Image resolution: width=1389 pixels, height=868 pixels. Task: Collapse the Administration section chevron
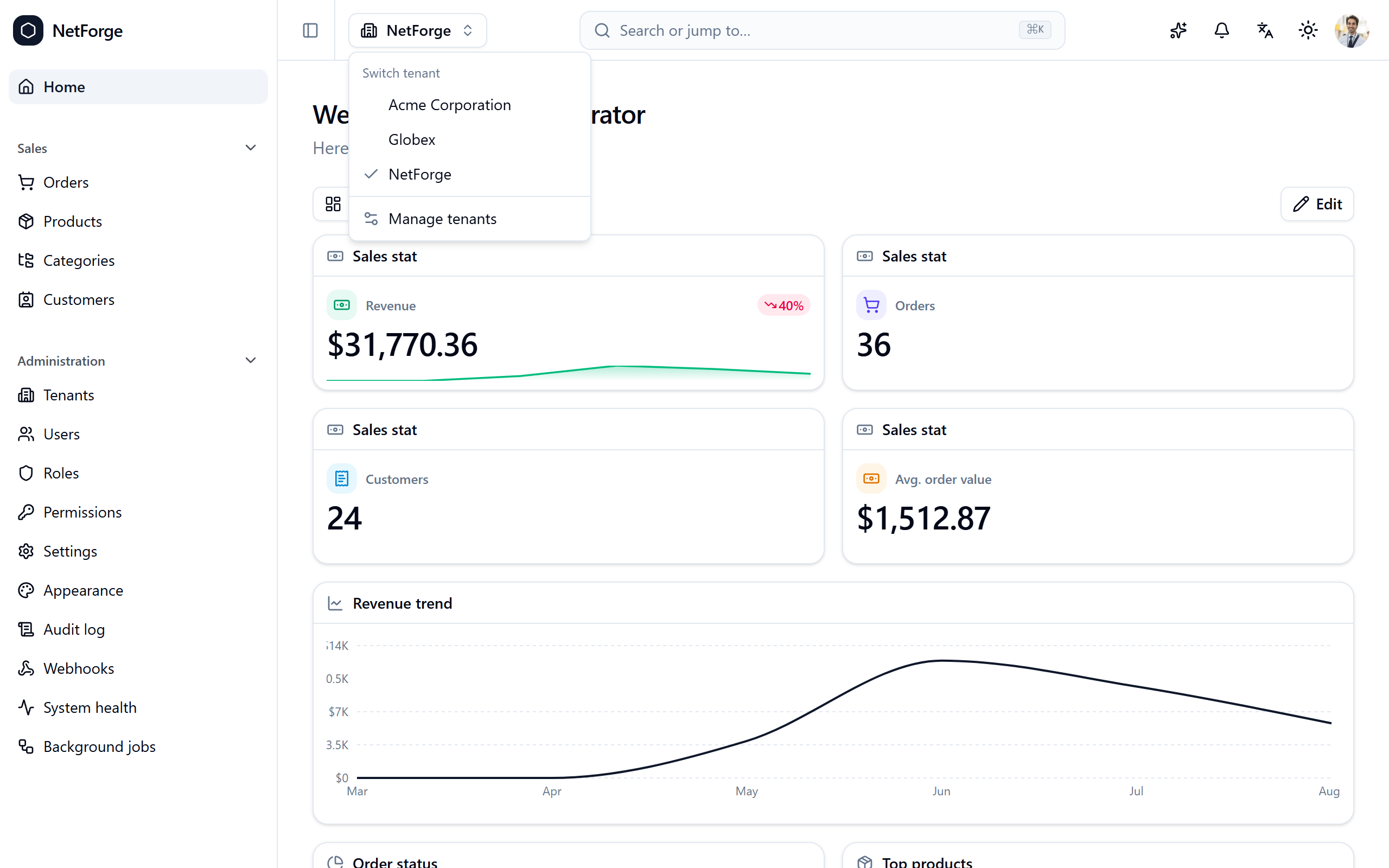click(x=250, y=361)
